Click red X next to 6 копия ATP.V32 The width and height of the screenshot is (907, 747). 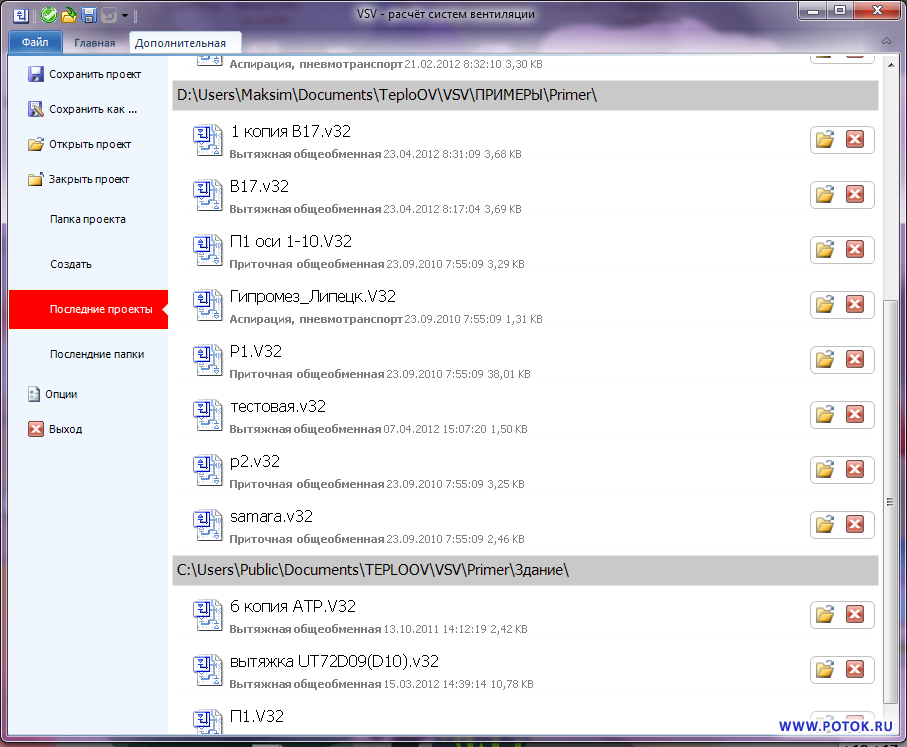[855, 614]
